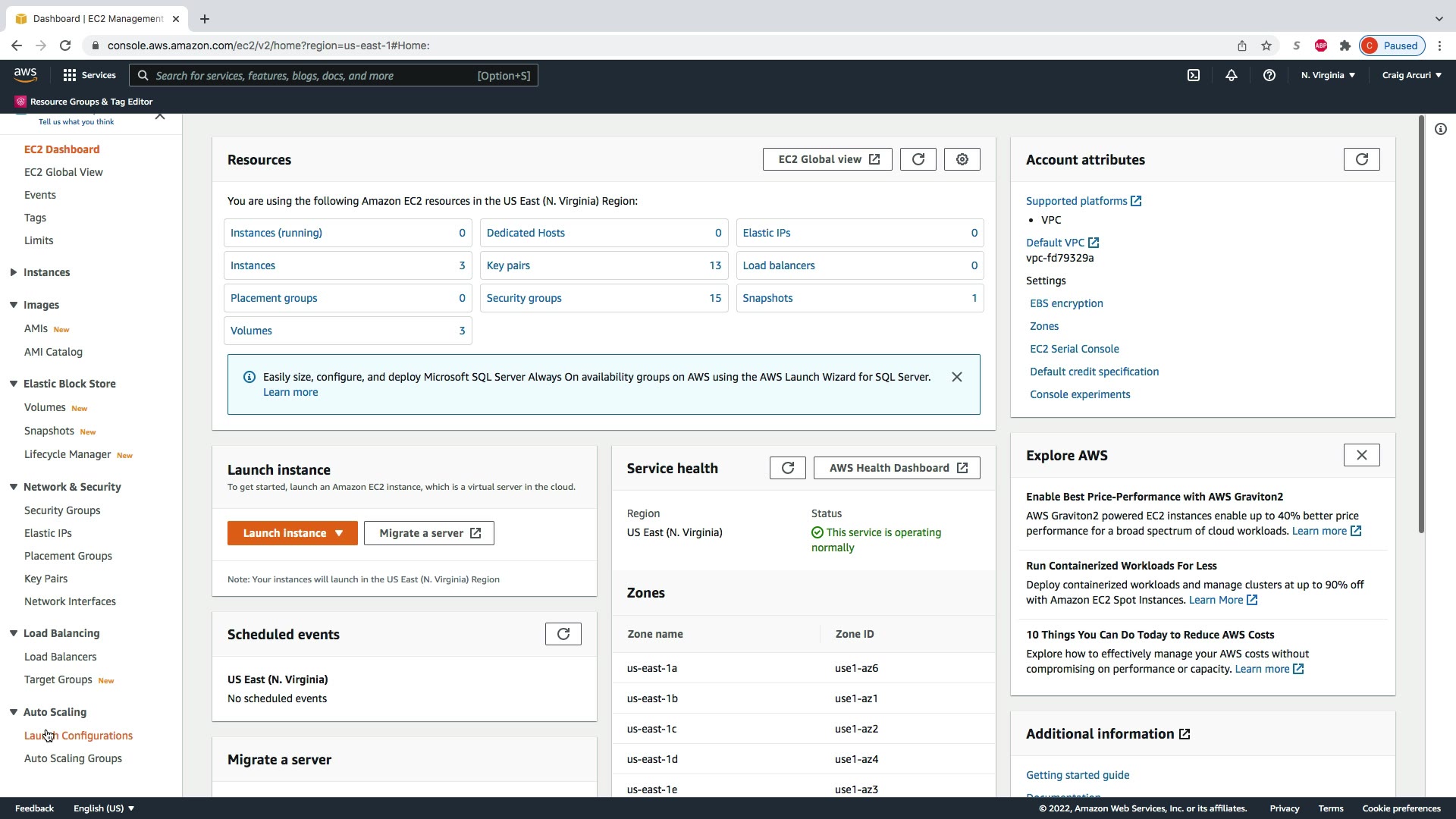Screen dimensions: 1456x819
Task: Focus the AWS services search field
Action: [x=311, y=75]
